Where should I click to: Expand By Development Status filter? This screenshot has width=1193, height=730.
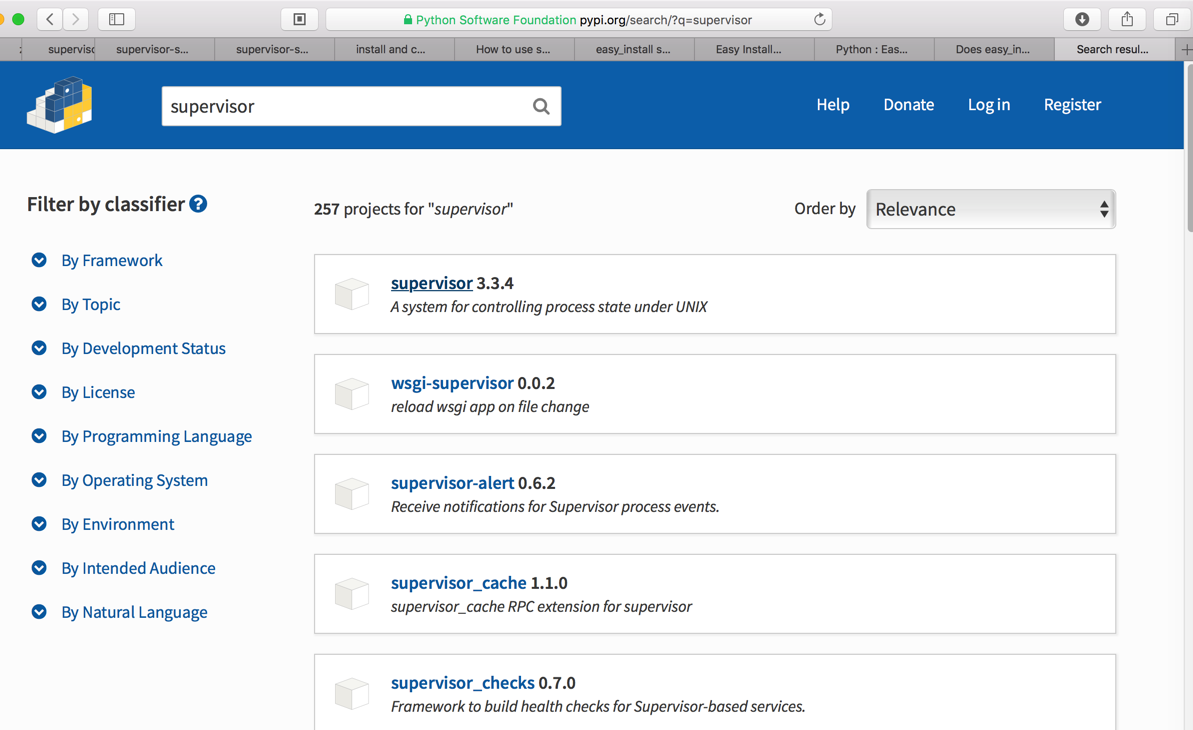click(x=128, y=349)
